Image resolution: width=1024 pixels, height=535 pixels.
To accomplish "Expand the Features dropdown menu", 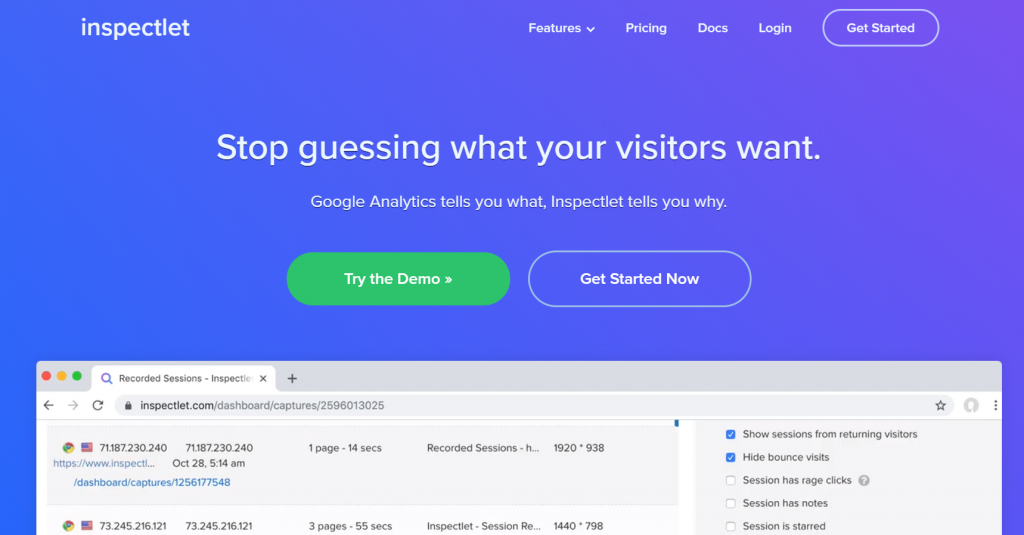I will pyautogui.click(x=561, y=28).
